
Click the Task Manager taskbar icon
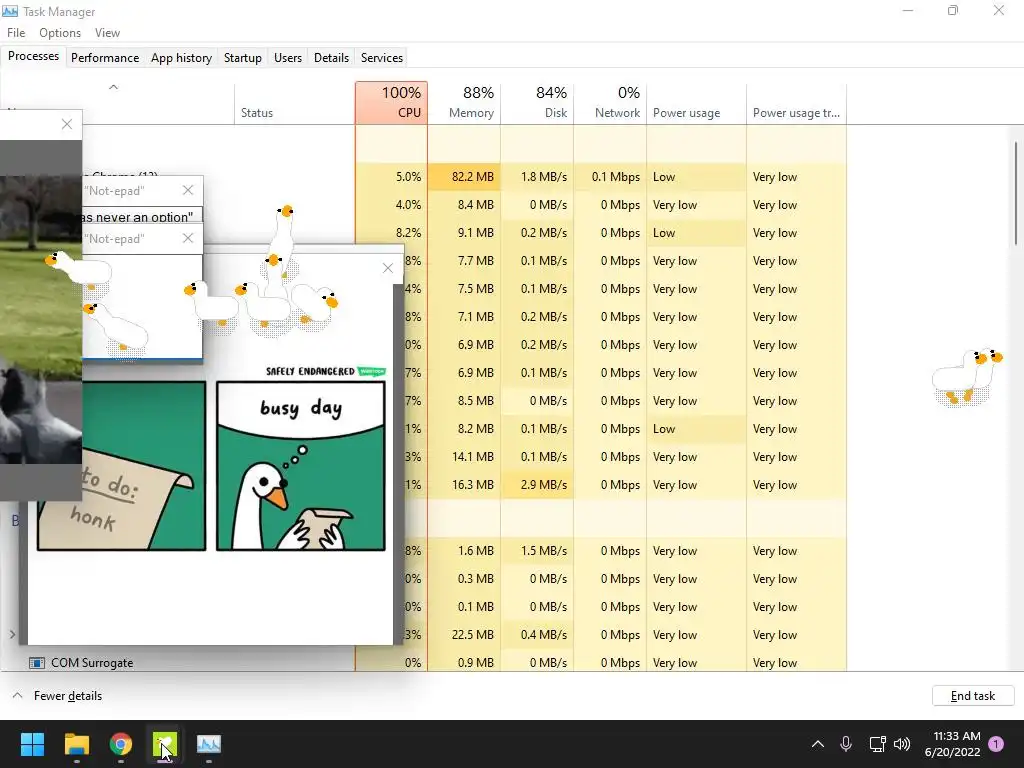point(209,744)
